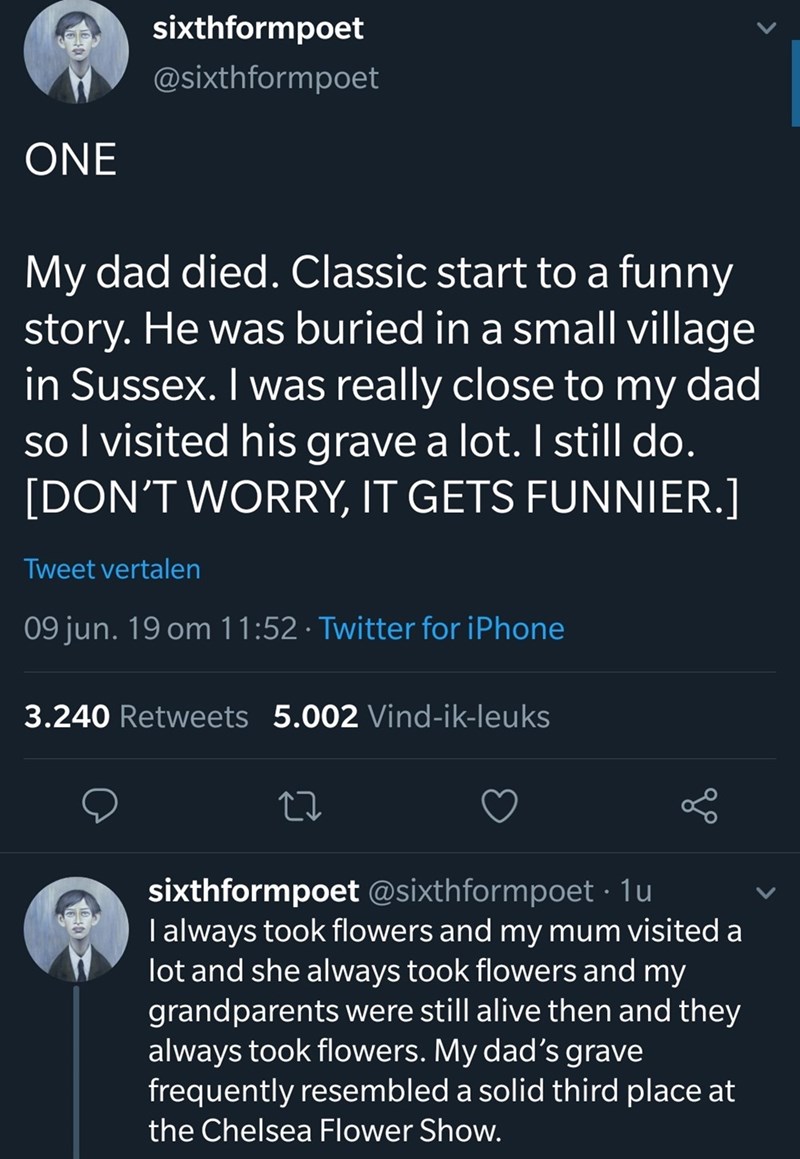Click the bold sixthformpoet name in the reply
800x1159 pixels.
coord(252,888)
